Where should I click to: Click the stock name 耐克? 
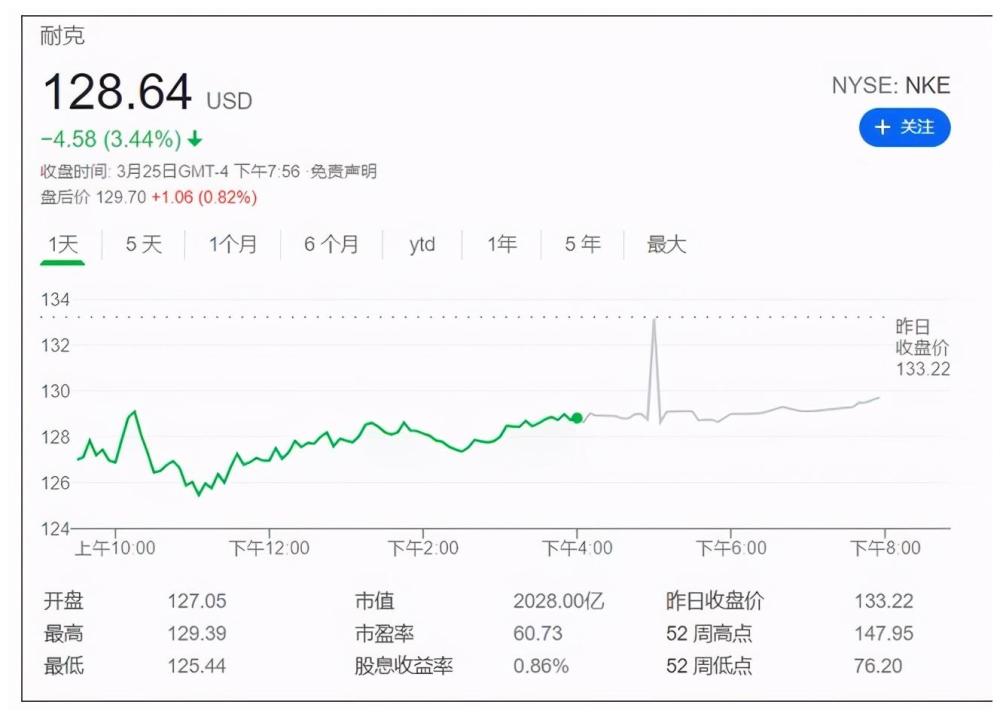coord(62,36)
